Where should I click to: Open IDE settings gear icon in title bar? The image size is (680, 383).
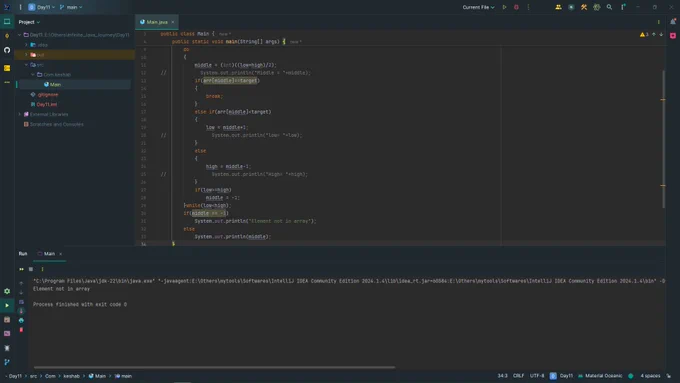click(597, 7)
